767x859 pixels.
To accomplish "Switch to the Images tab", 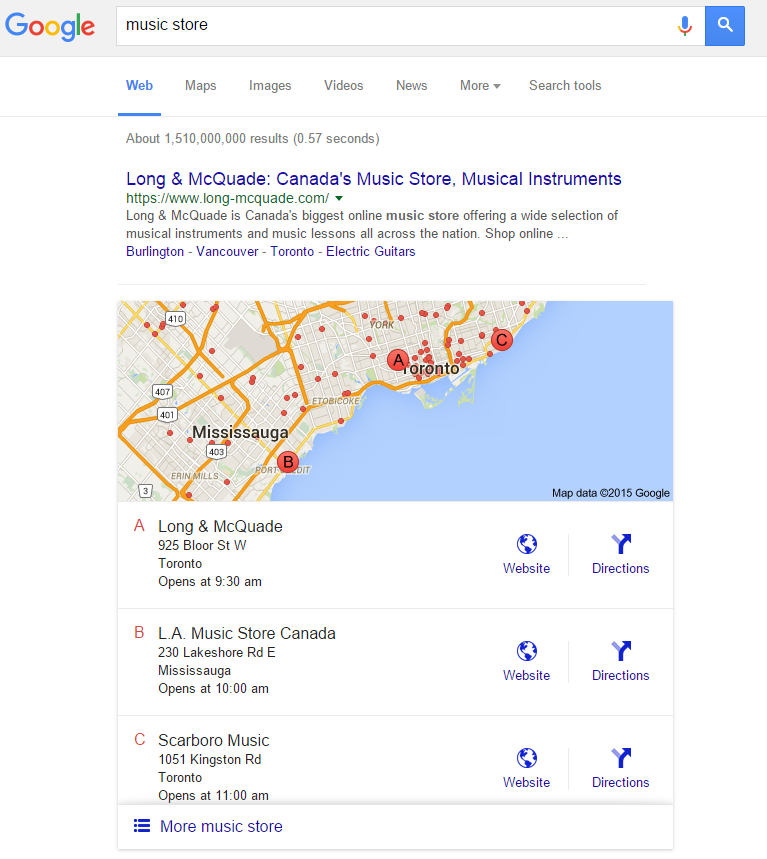I will click(270, 86).
